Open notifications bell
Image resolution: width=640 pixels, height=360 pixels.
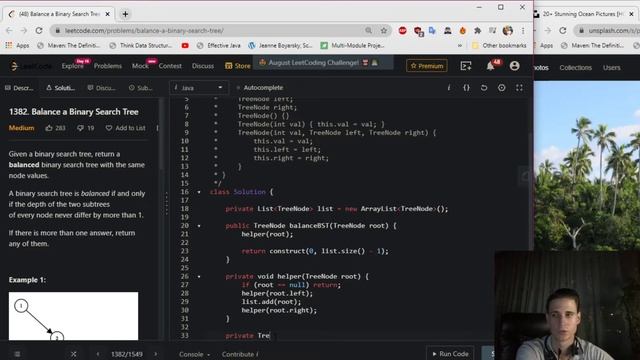(491, 66)
